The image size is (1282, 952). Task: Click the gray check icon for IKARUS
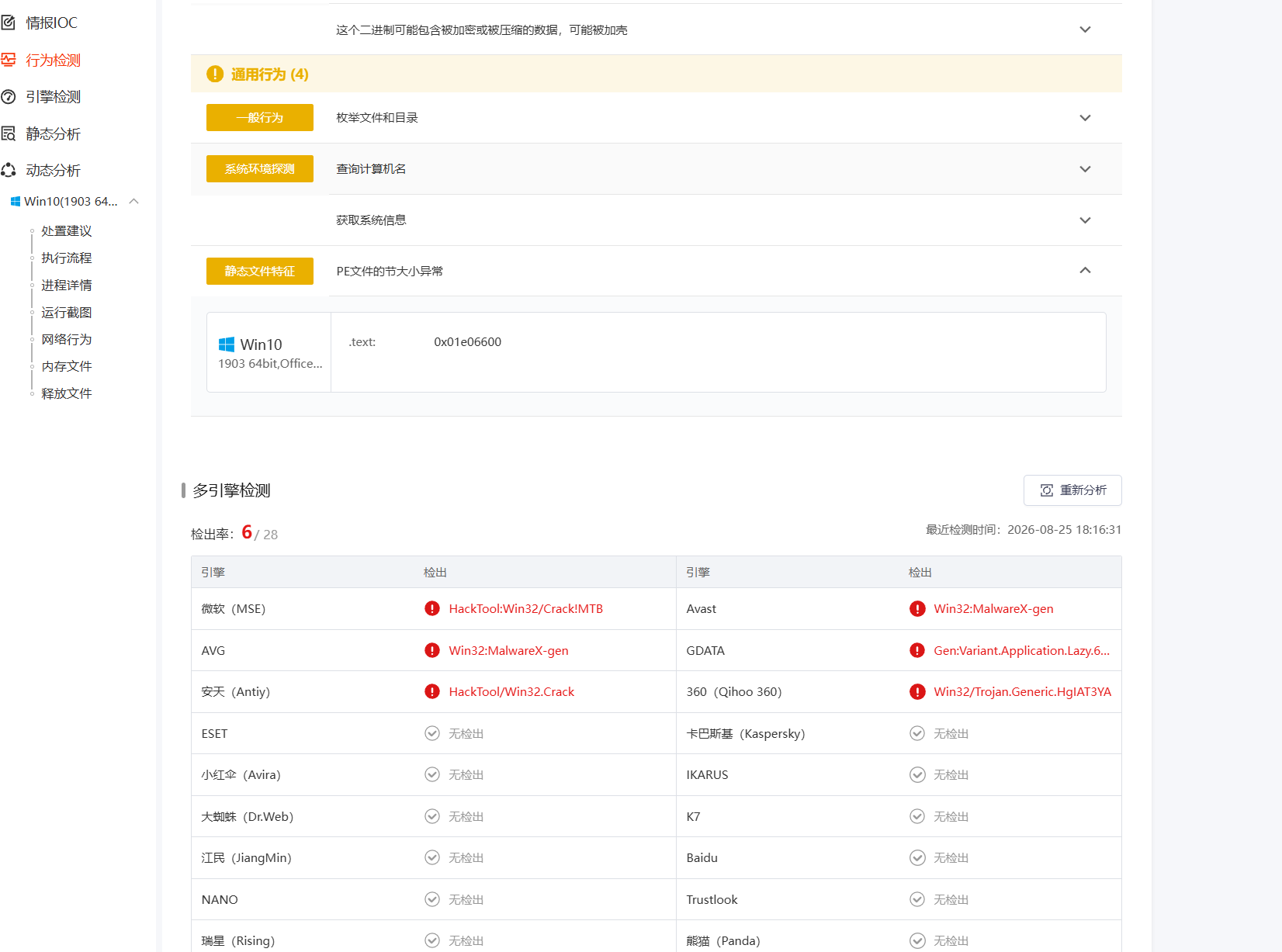[x=917, y=774]
